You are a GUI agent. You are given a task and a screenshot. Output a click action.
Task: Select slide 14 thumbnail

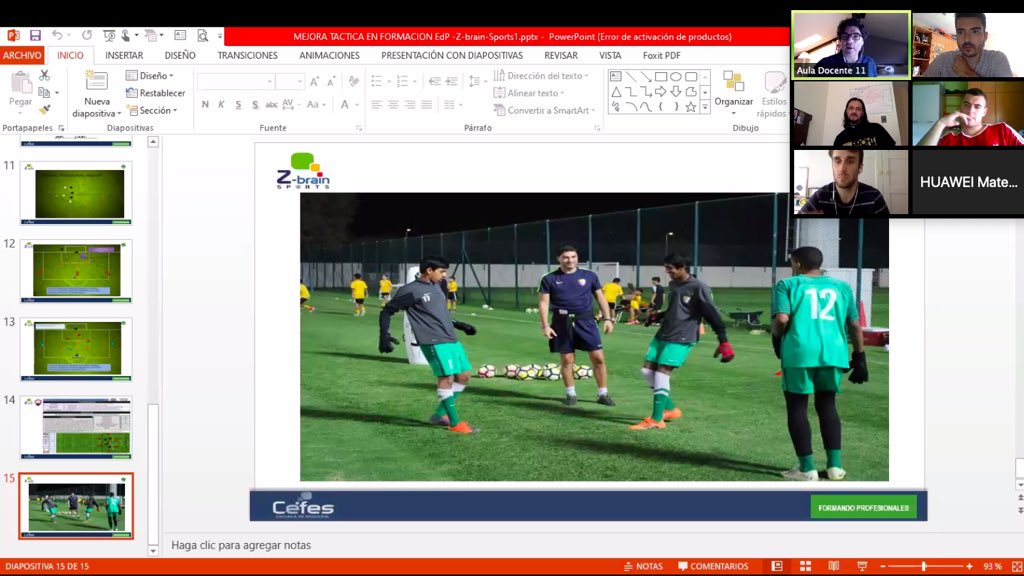pos(76,427)
